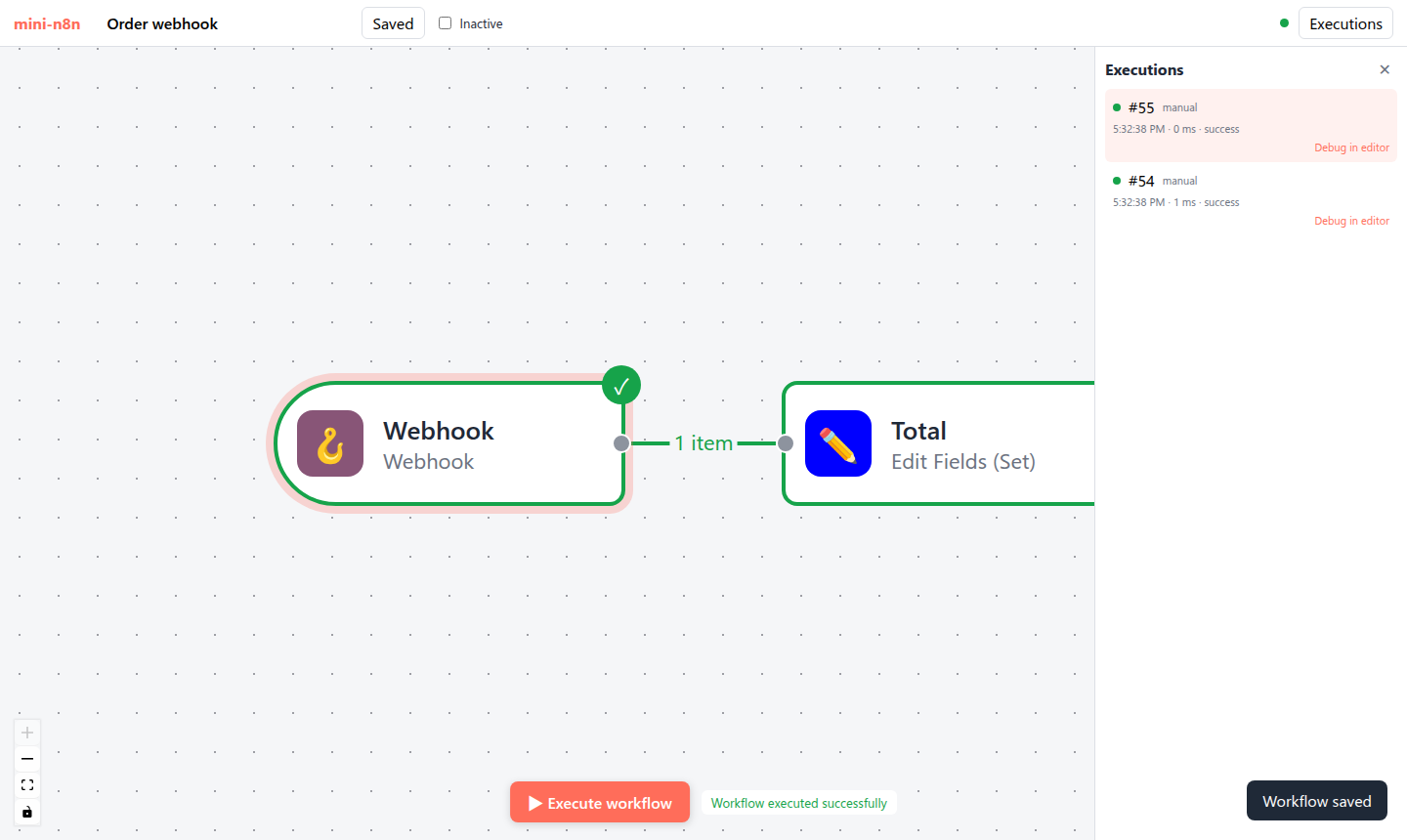
Task: Toggle the Inactive workflow checkbox
Action: [x=446, y=23]
